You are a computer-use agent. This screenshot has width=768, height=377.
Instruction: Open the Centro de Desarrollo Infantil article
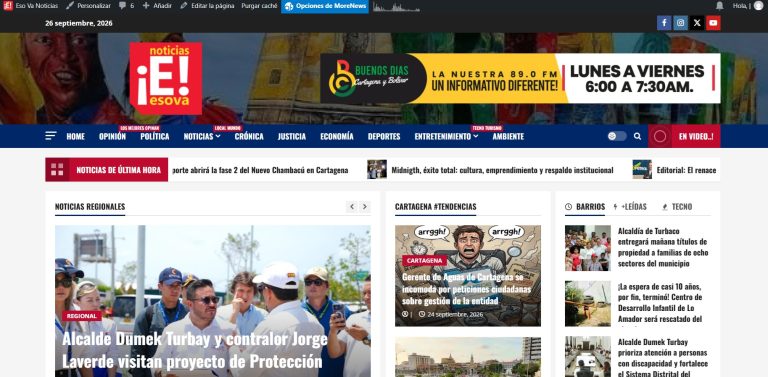pyautogui.click(x=660, y=303)
